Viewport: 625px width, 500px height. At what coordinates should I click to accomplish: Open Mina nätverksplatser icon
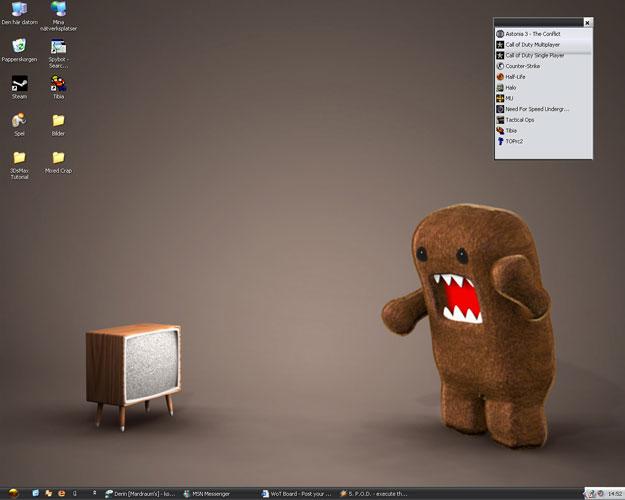[x=58, y=11]
